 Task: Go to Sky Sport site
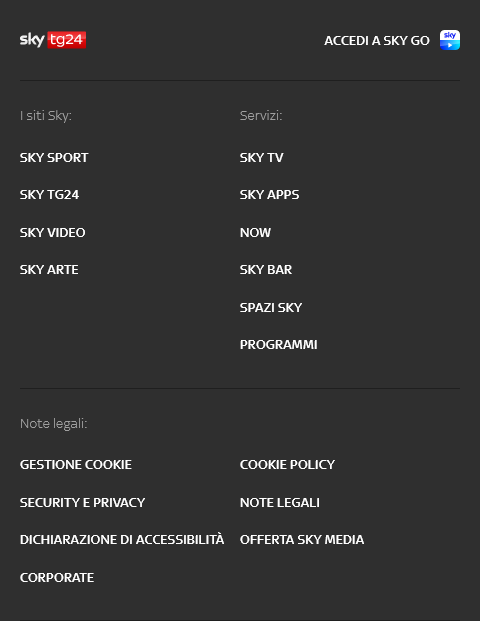54,158
